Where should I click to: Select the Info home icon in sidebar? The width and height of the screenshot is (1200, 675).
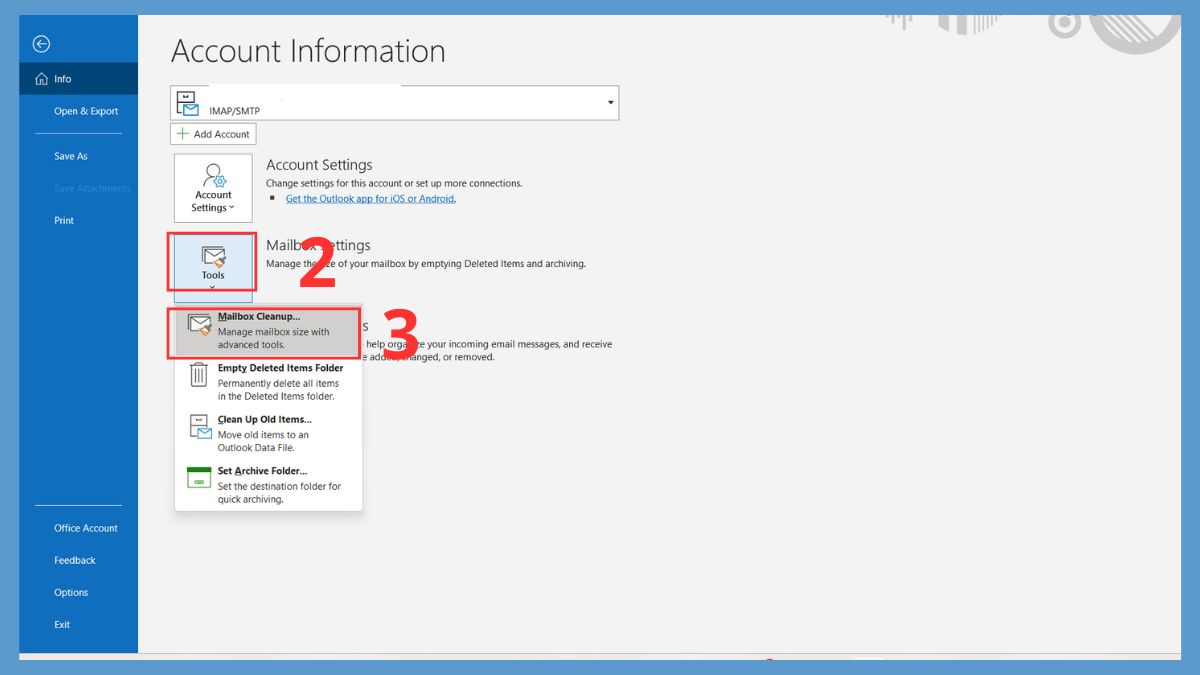pyautogui.click(x=42, y=77)
